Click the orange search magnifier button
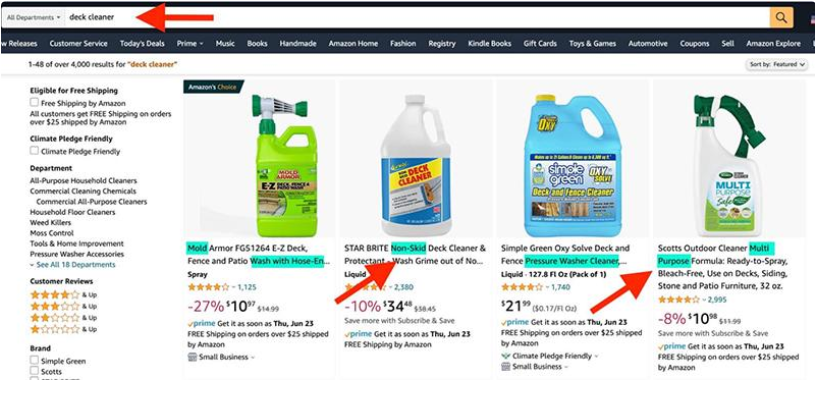This screenshot has width=815, height=400. tap(781, 17)
